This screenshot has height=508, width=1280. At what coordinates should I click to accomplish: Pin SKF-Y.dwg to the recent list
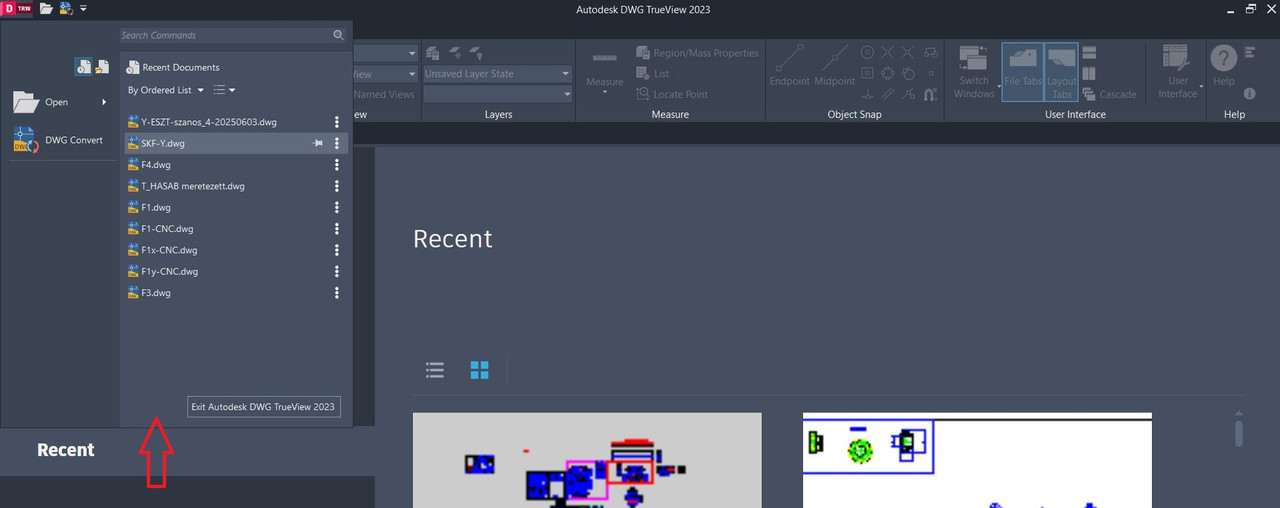tap(317, 143)
